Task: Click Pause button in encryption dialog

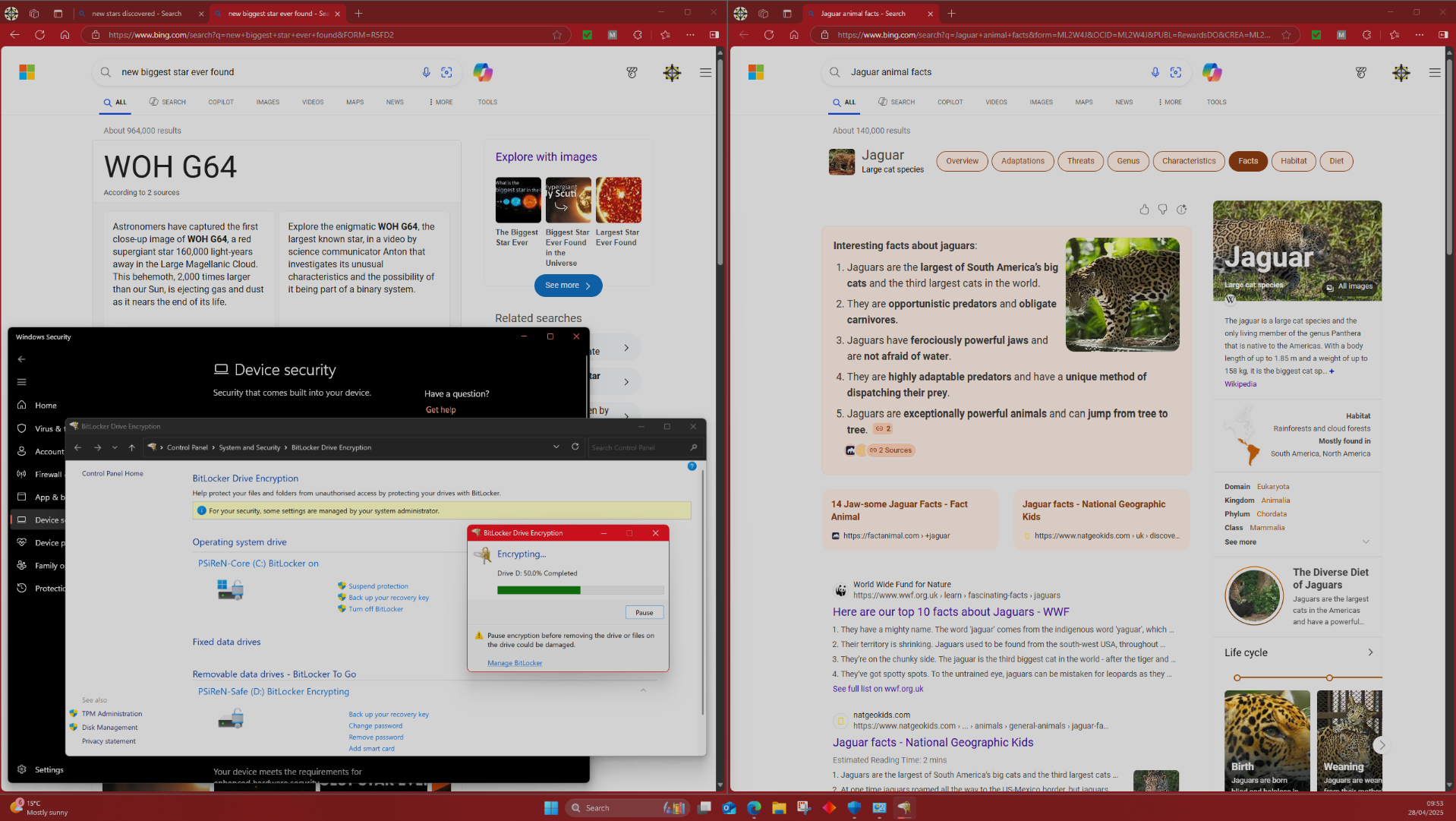Action: coord(644,612)
